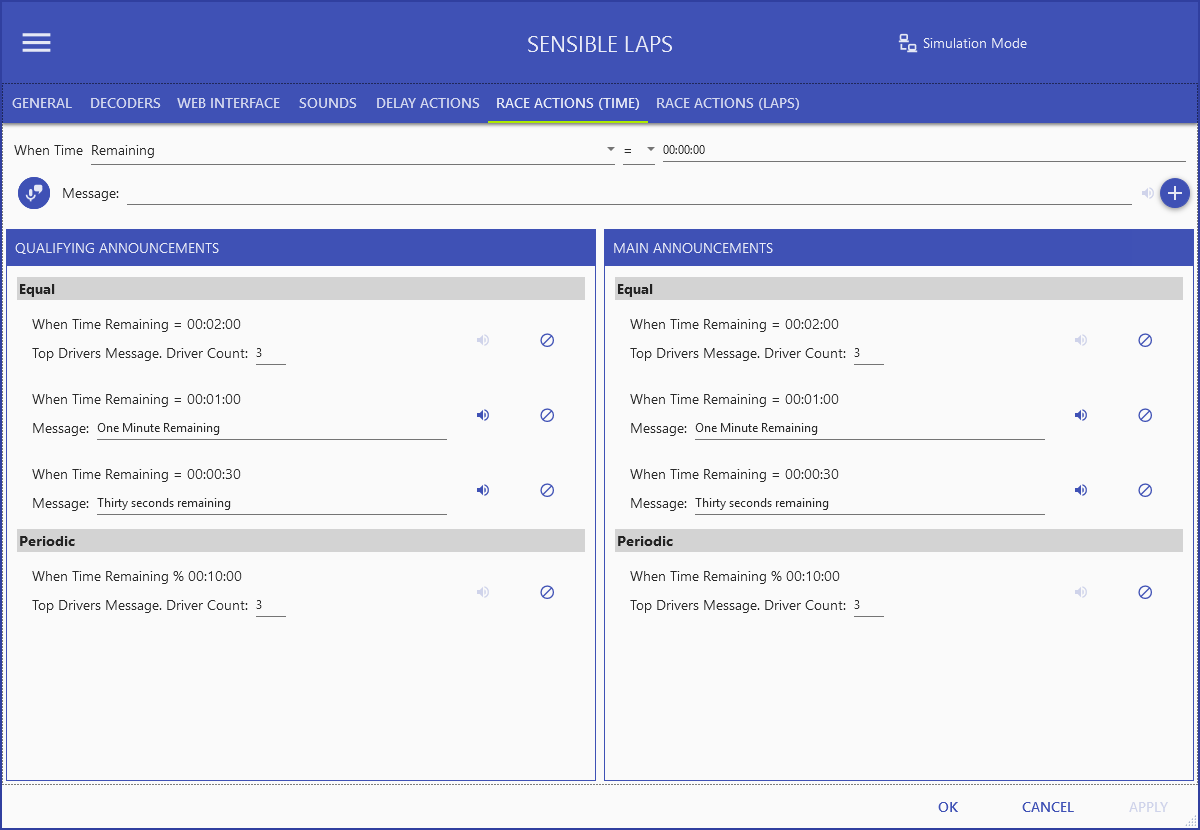Image resolution: width=1200 pixels, height=830 pixels.
Task: Open the Web Interface tab
Action: (229, 103)
